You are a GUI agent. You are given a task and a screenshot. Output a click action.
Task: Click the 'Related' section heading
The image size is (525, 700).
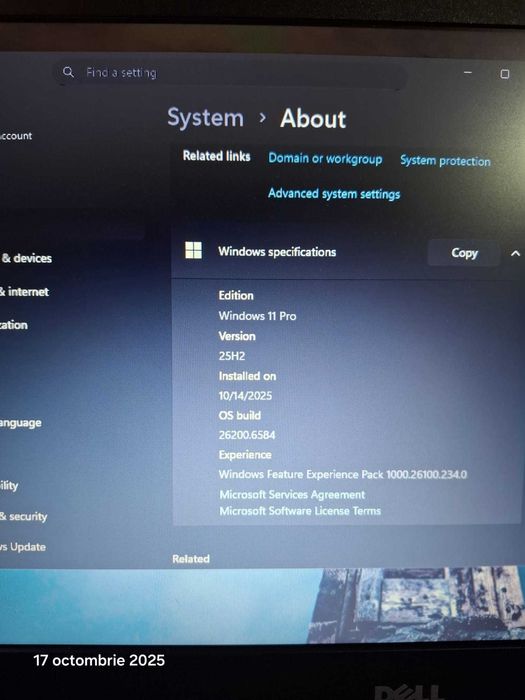click(x=191, y=559)
